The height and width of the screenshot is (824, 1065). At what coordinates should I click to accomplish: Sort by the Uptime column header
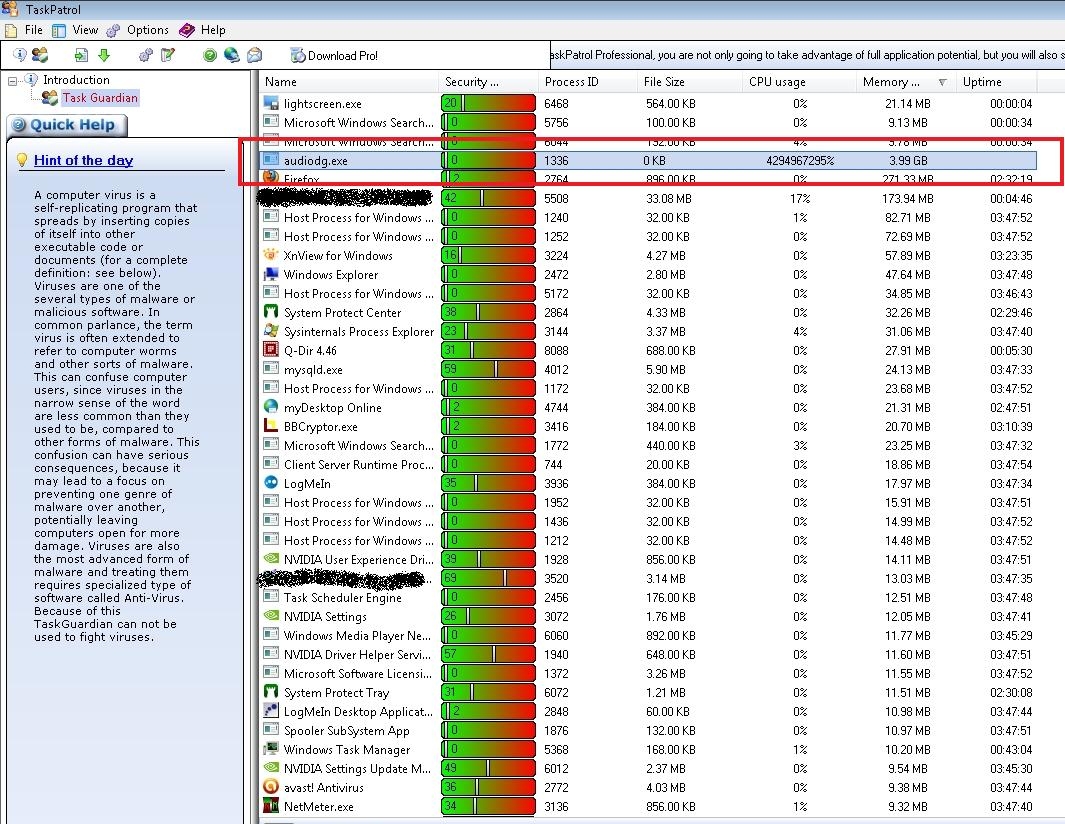(x=996, y=82)
